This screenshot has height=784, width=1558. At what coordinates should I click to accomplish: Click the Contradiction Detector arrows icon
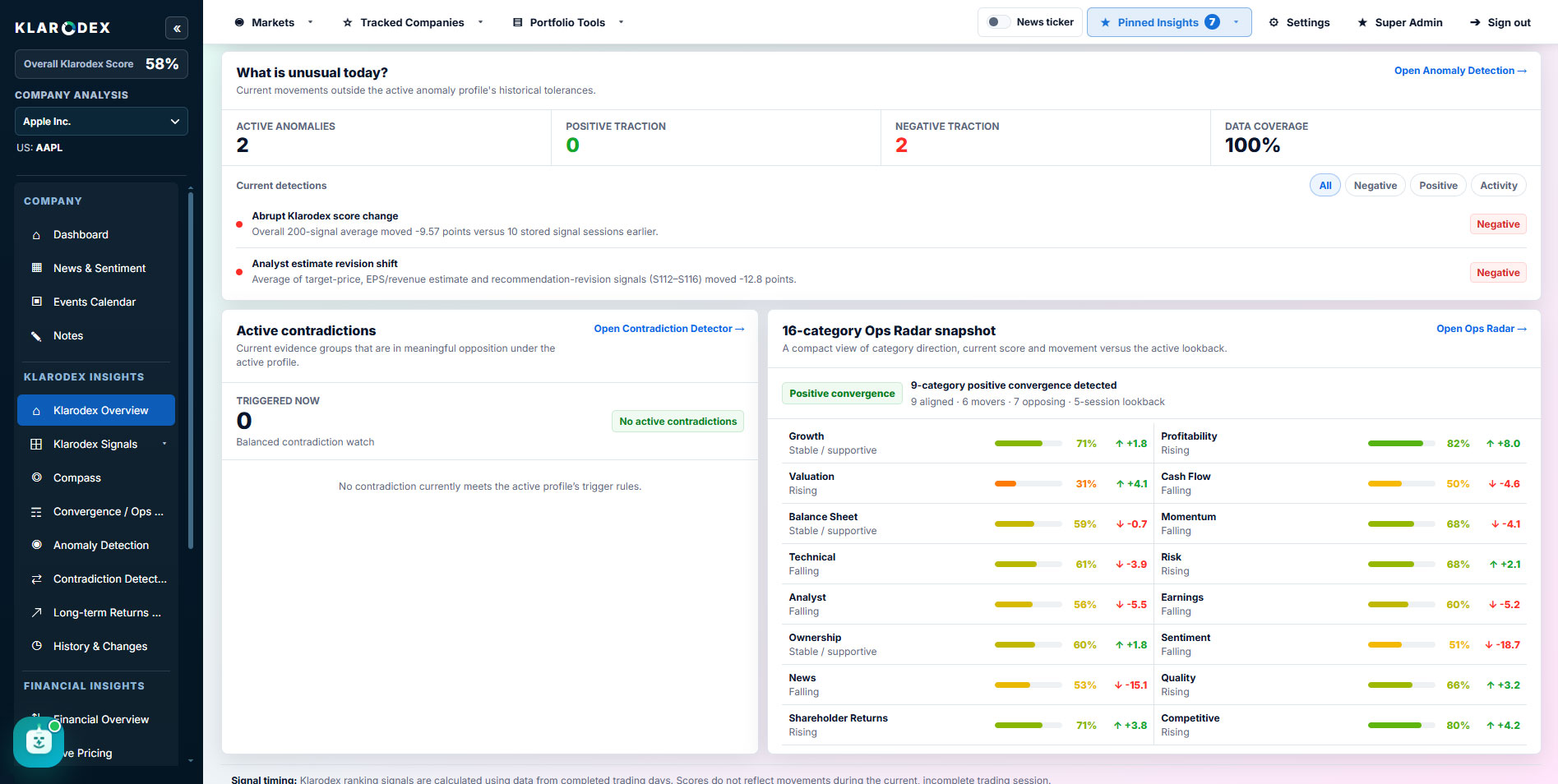(x=36, y=579)
